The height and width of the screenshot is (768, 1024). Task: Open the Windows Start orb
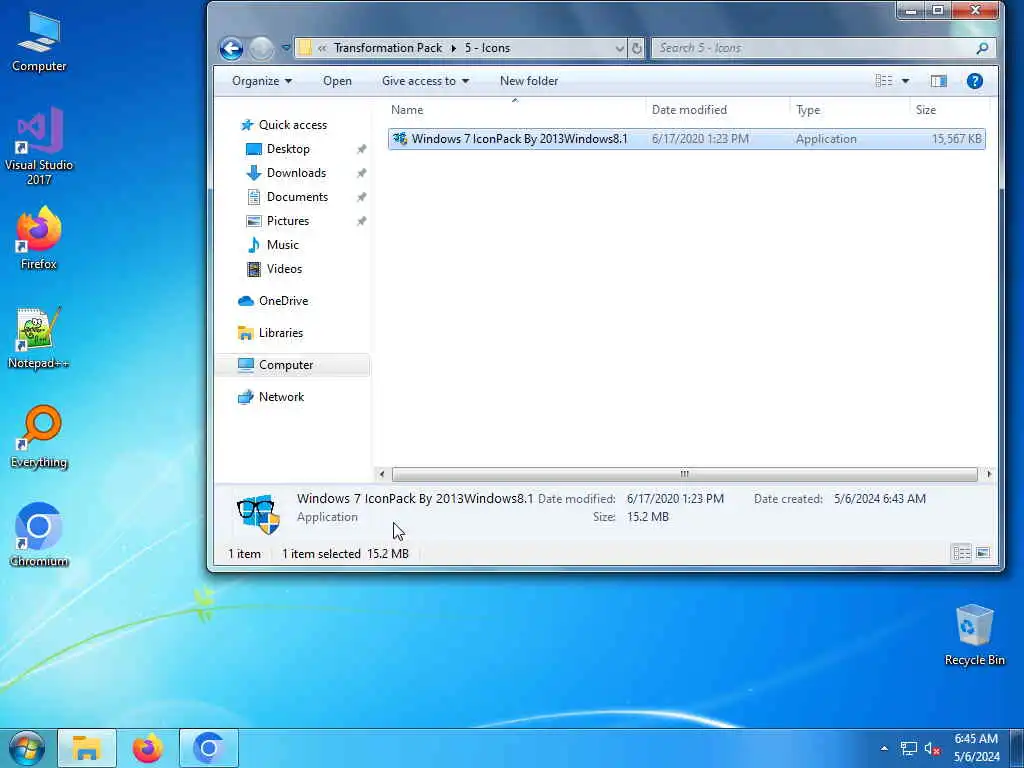[x=27, y=748]
